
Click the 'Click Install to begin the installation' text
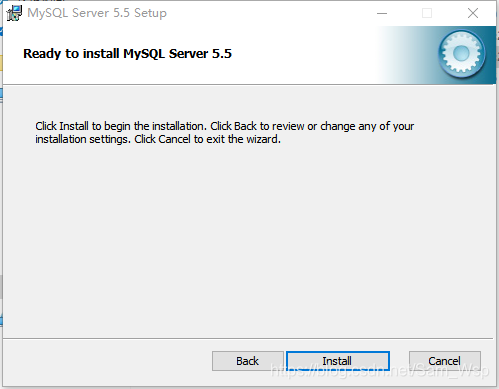pos(121,126)
